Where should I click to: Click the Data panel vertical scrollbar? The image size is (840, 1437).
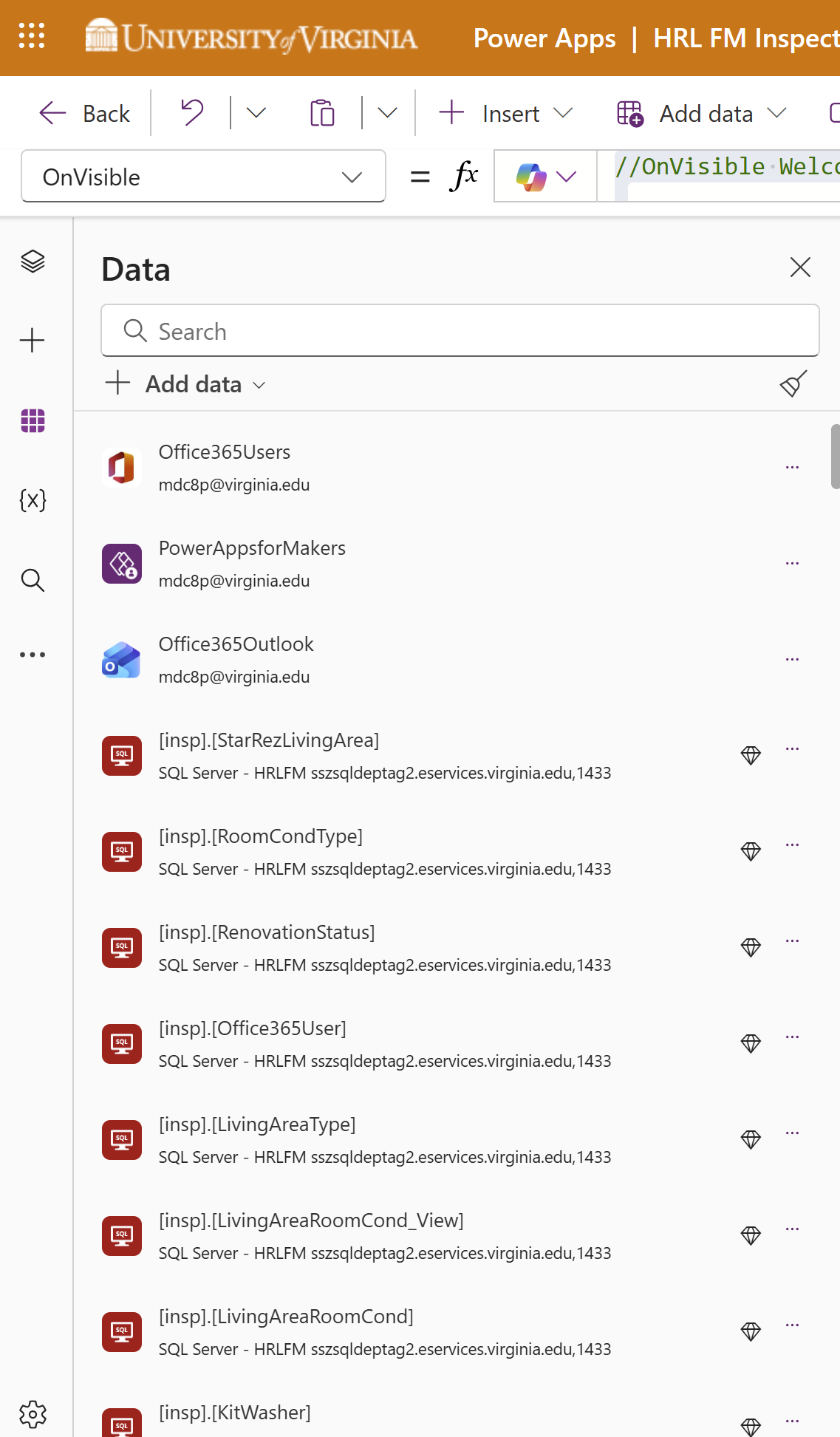pos(835,457)
